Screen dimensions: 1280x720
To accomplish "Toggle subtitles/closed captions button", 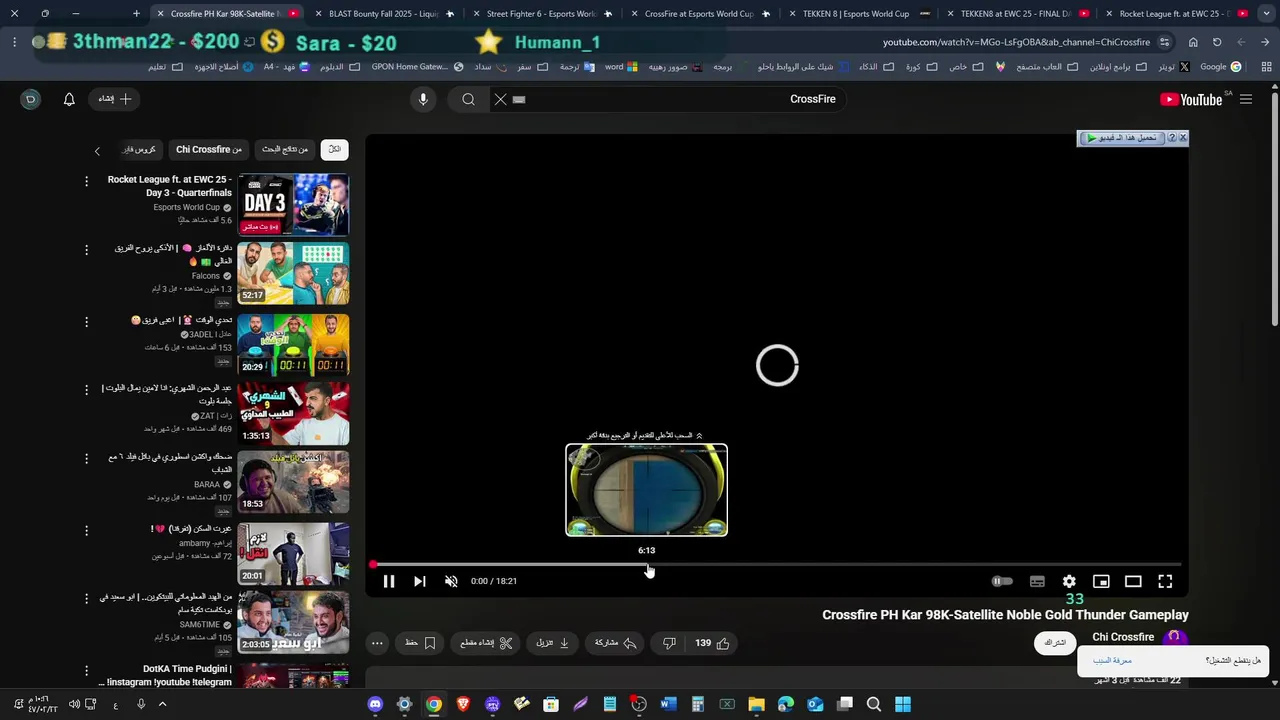I will click(x=1037, y=581).
